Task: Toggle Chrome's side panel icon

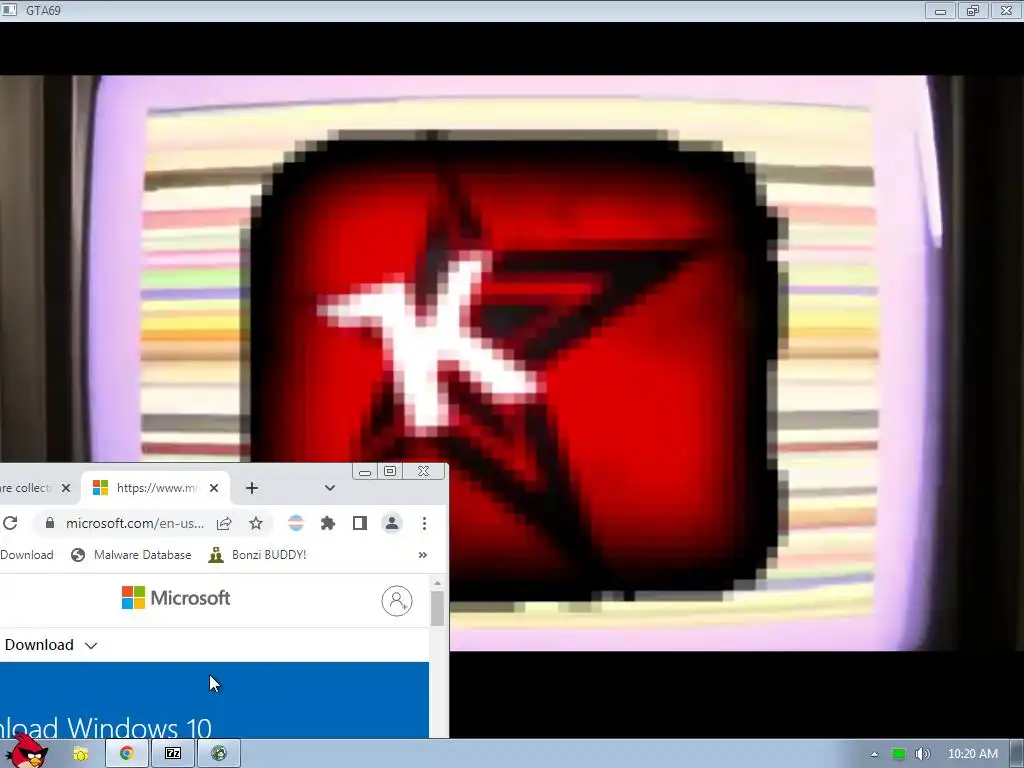Action: pyautogui.click(x=360, y=523)
